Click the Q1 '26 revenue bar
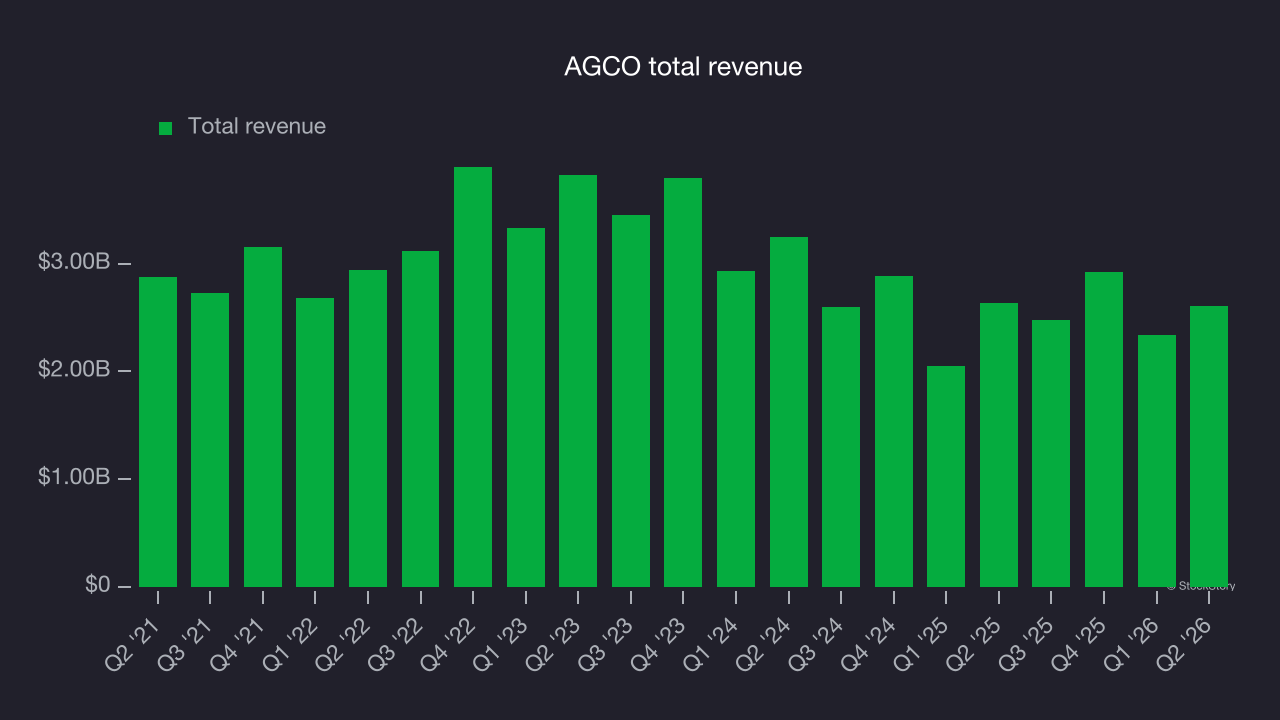Viewport: 1280px width, 720px height. tap(1157, 461)
